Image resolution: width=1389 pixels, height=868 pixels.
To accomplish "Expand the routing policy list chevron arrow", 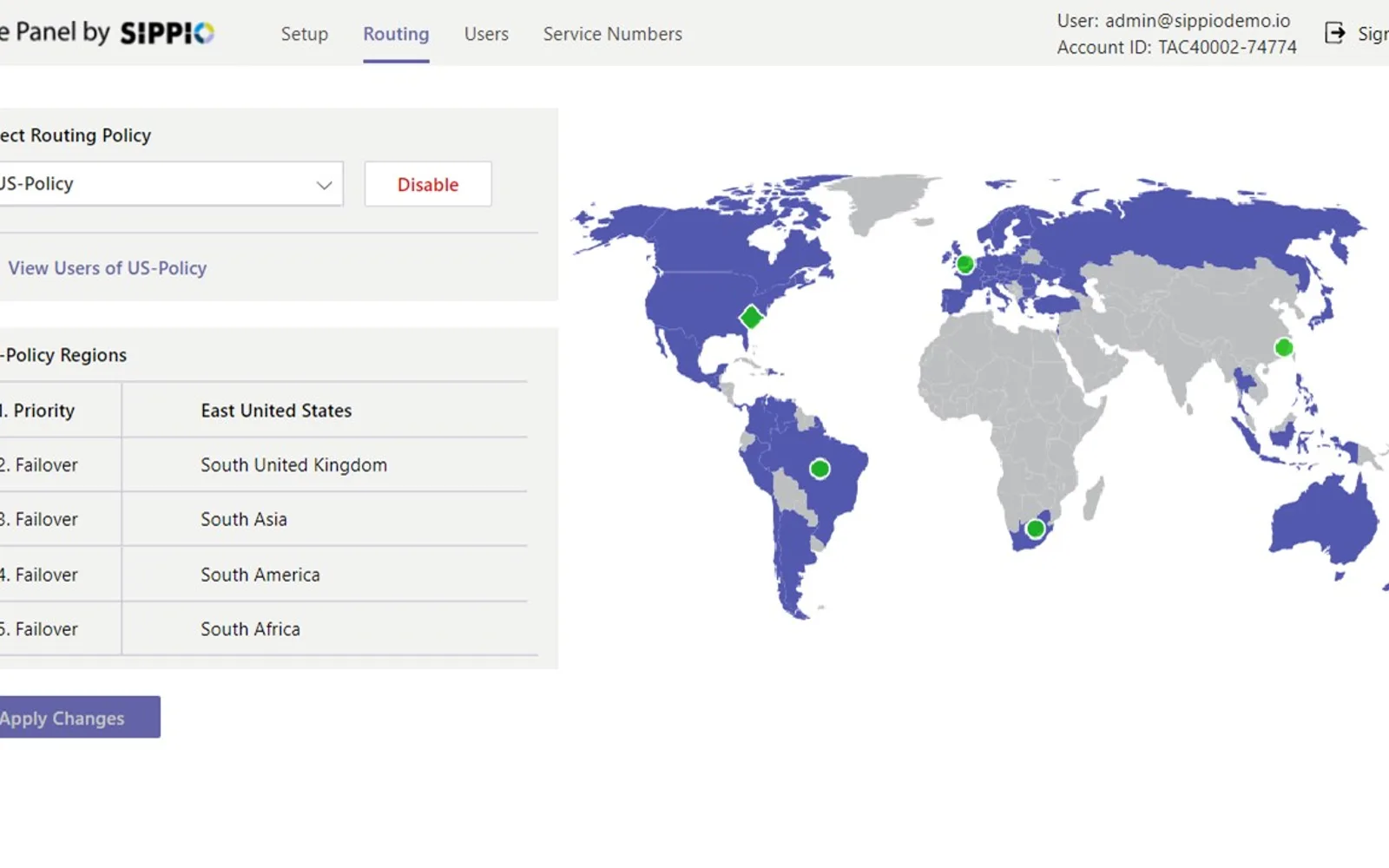I will click(x=325, y=185).
